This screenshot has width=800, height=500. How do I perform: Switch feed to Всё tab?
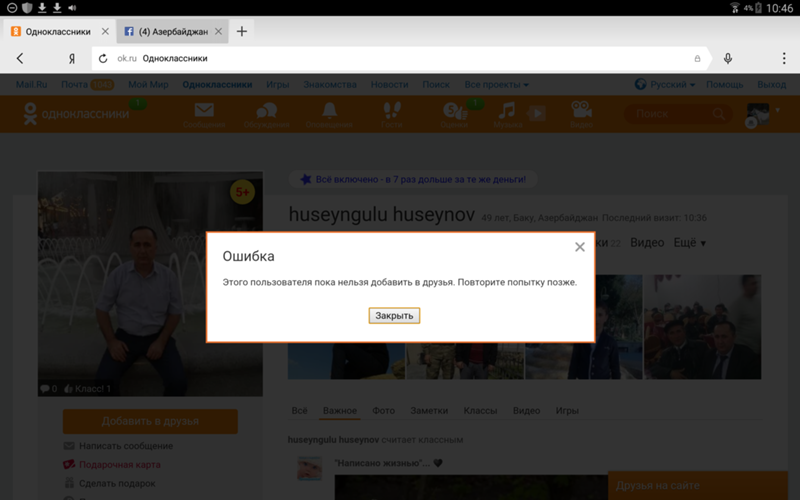[x=299, y=411]
